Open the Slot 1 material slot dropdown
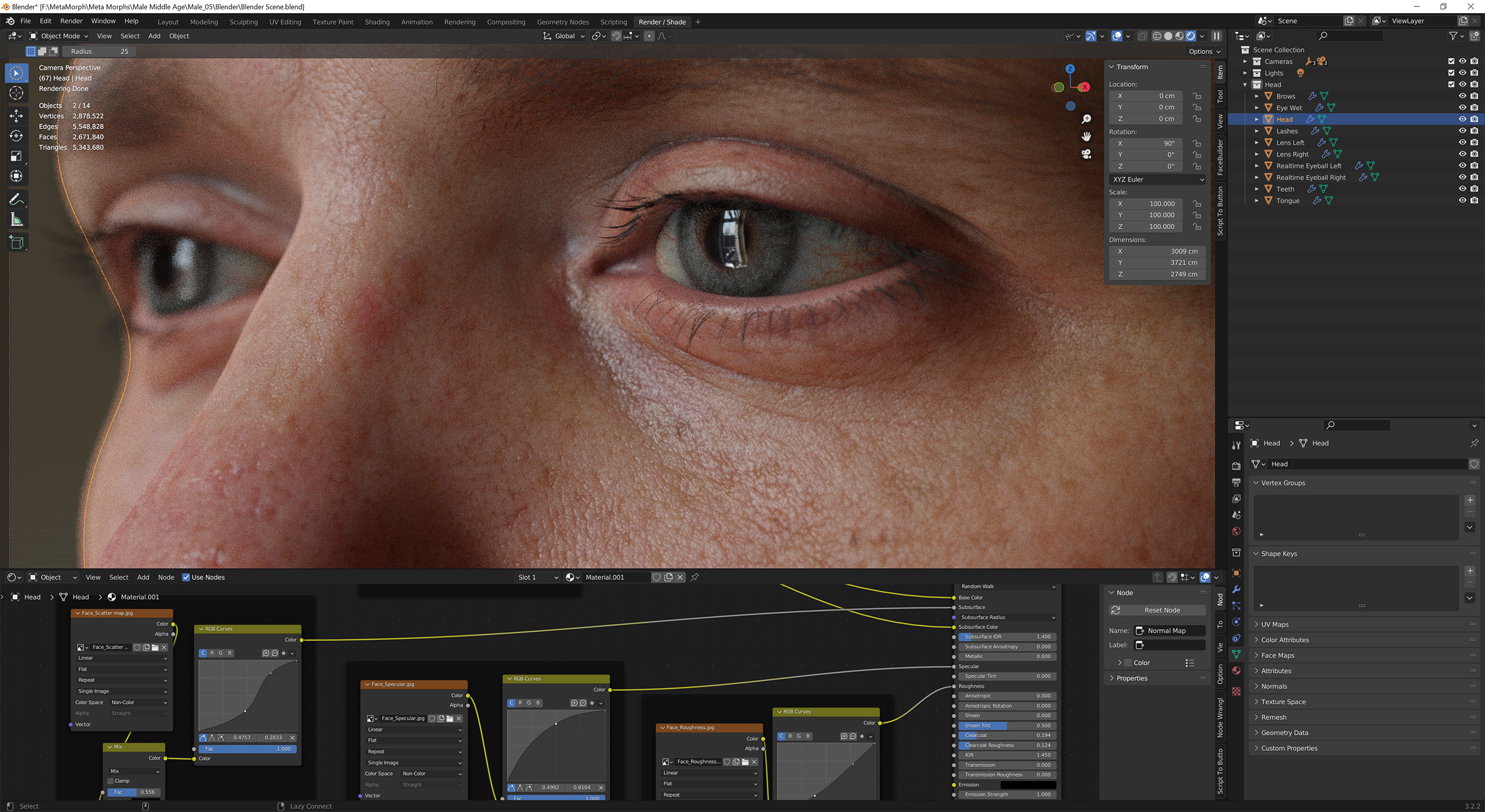 tap(538, 577)
